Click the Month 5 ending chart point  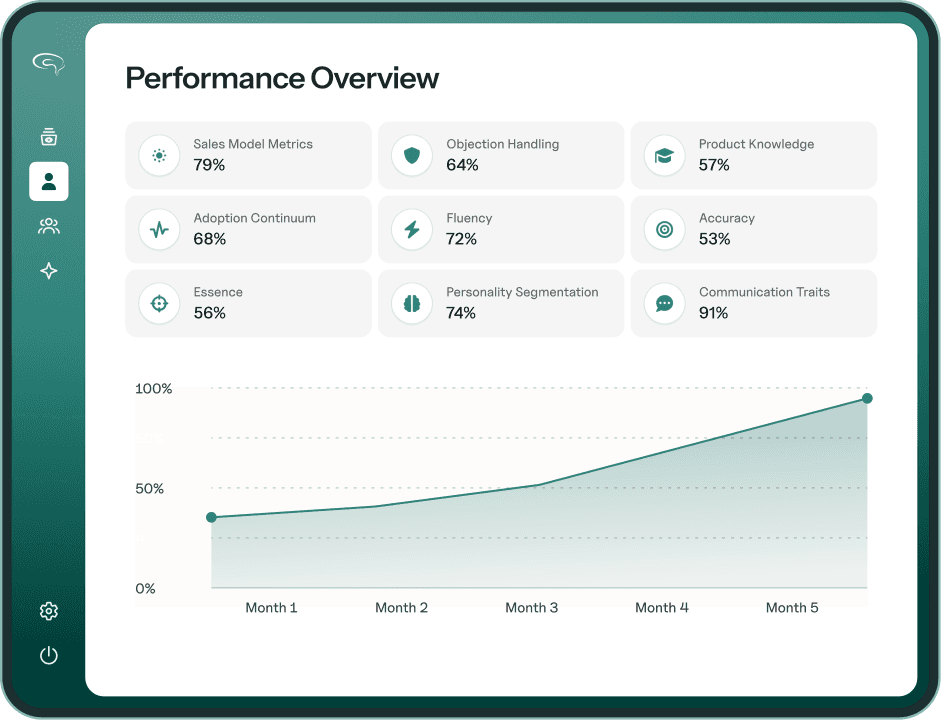(867, 398)
